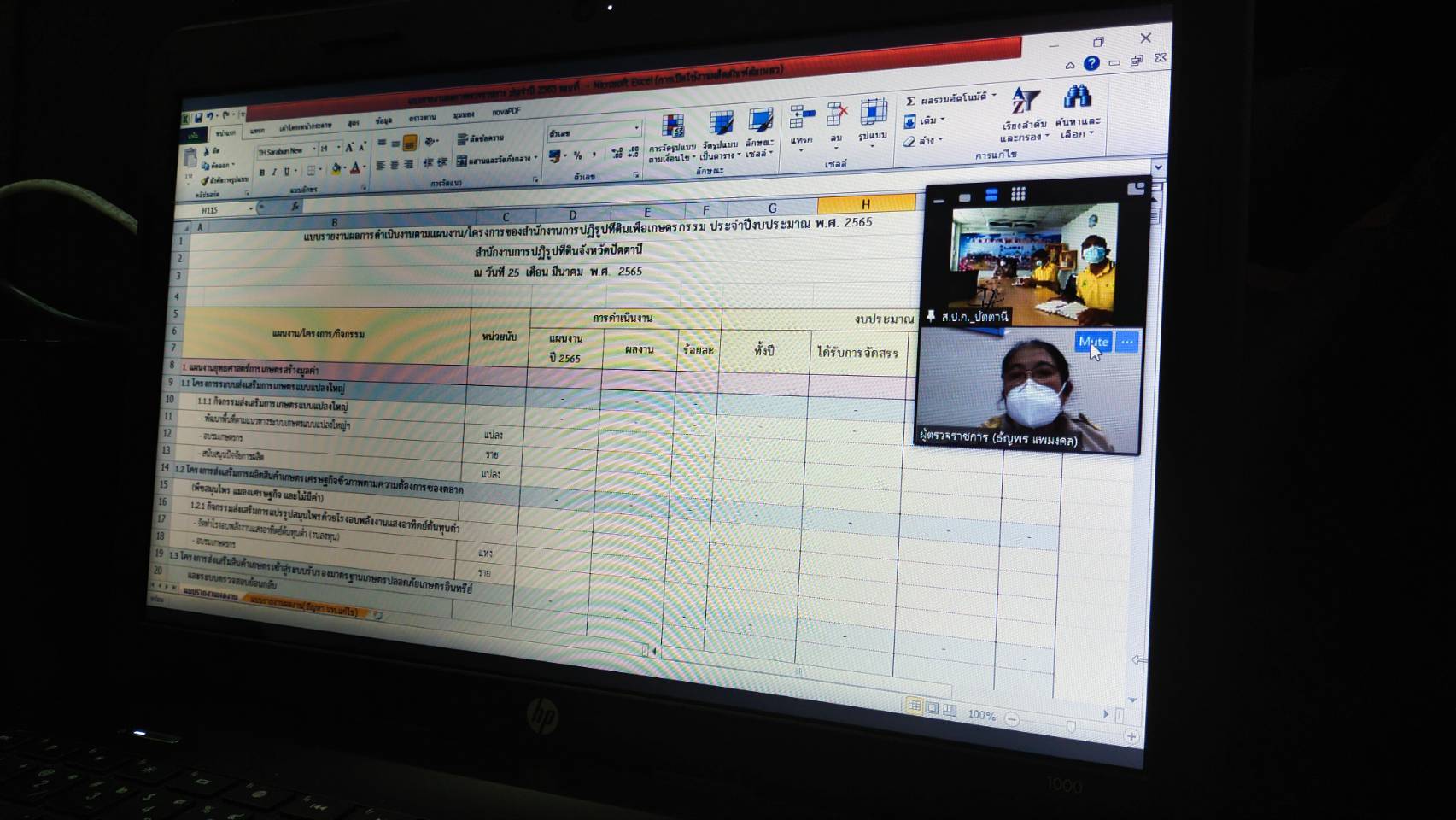Toggle Top Align in alignment group
1456x820 pixels.
coord(382,142)
